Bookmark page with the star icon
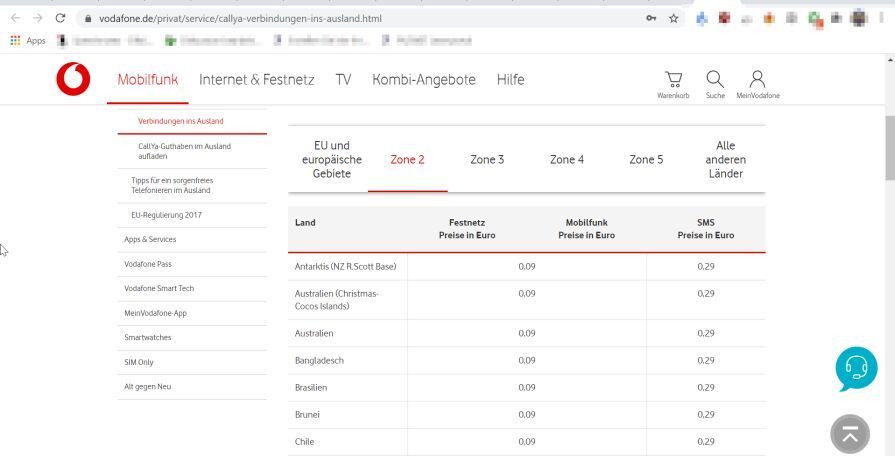Image resolution: width=895 pixels, height=456 pixels. pyautogui.click(x=674, y=18)
